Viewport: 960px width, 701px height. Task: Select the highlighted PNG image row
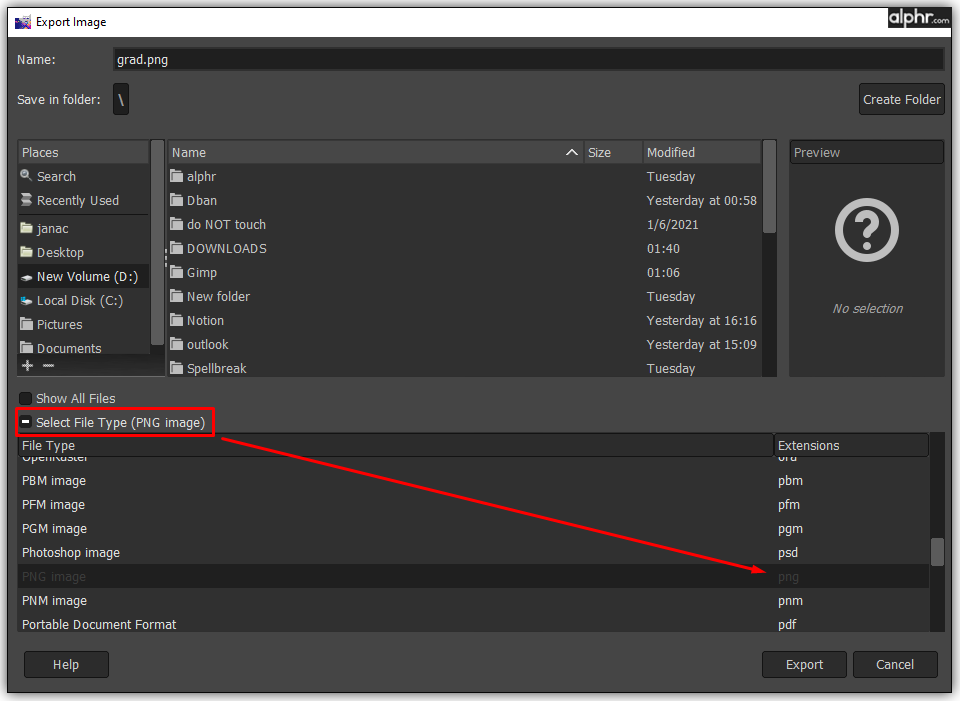[473, 576]
